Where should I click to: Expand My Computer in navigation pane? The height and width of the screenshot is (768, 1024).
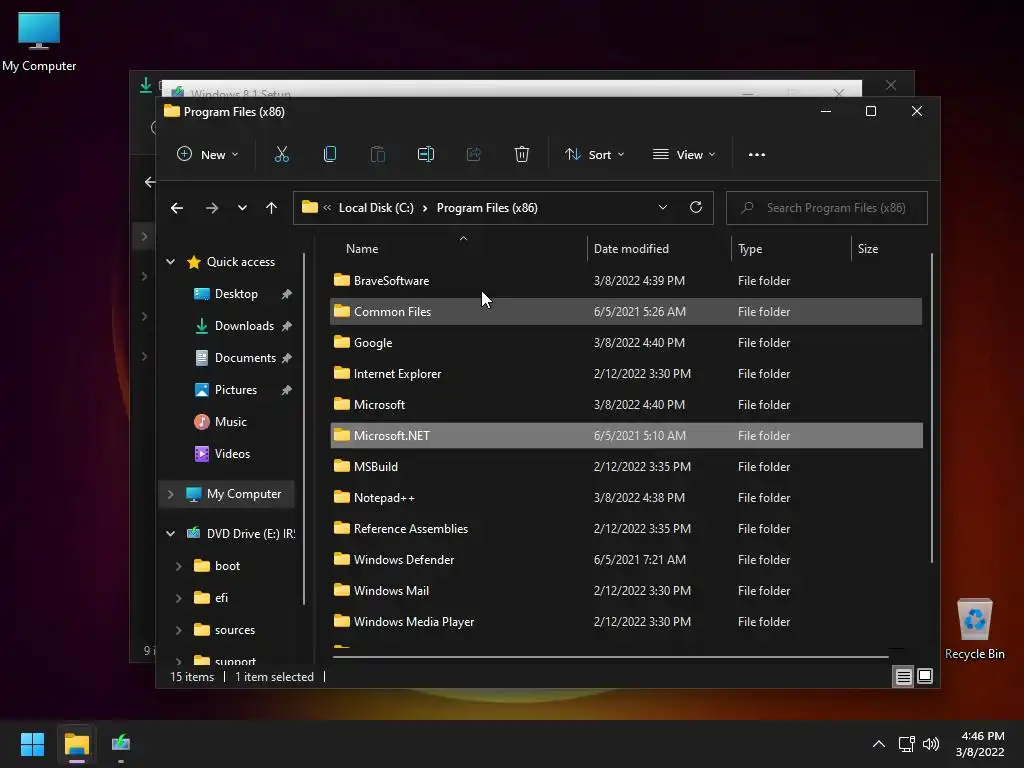click(x=170, y=494)
